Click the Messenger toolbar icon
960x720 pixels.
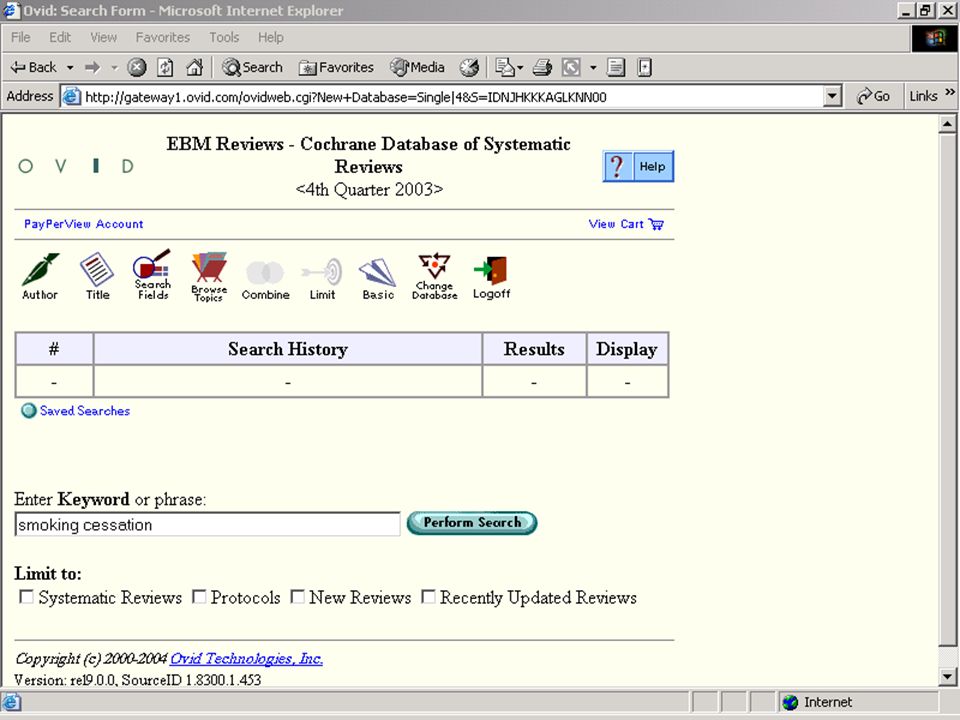[x=644, y=67]
